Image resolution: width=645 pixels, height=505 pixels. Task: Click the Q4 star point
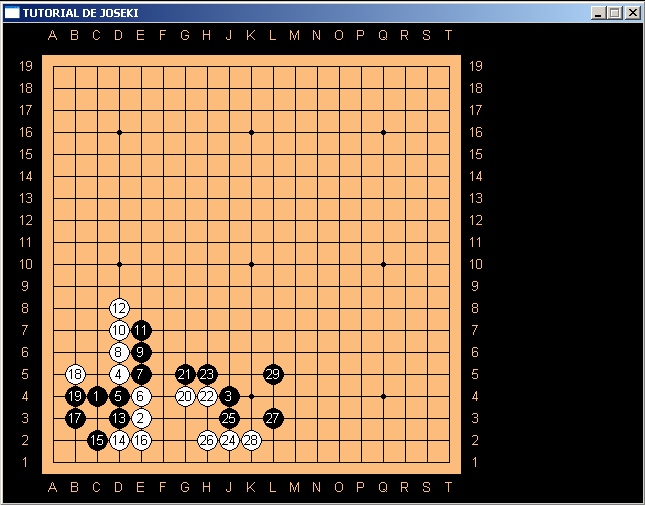[383, 396]
